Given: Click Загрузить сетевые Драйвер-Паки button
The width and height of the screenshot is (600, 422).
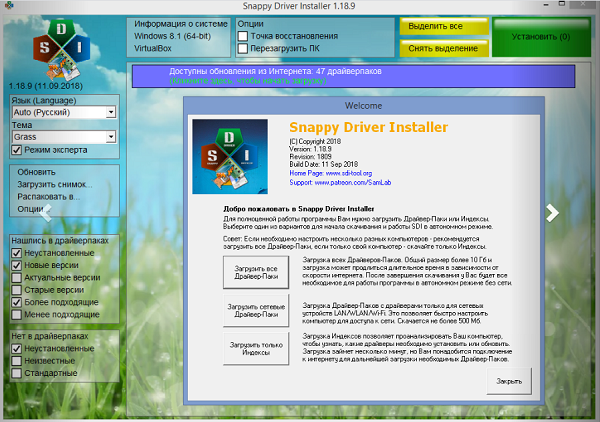Looking at the screenshot, I should [256, 310].
